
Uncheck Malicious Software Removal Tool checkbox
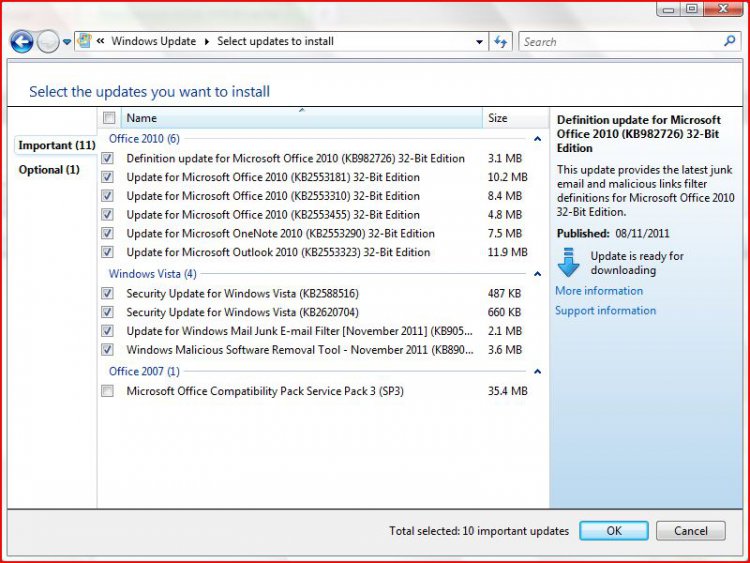pyautogui.click(x=108, y=350)
